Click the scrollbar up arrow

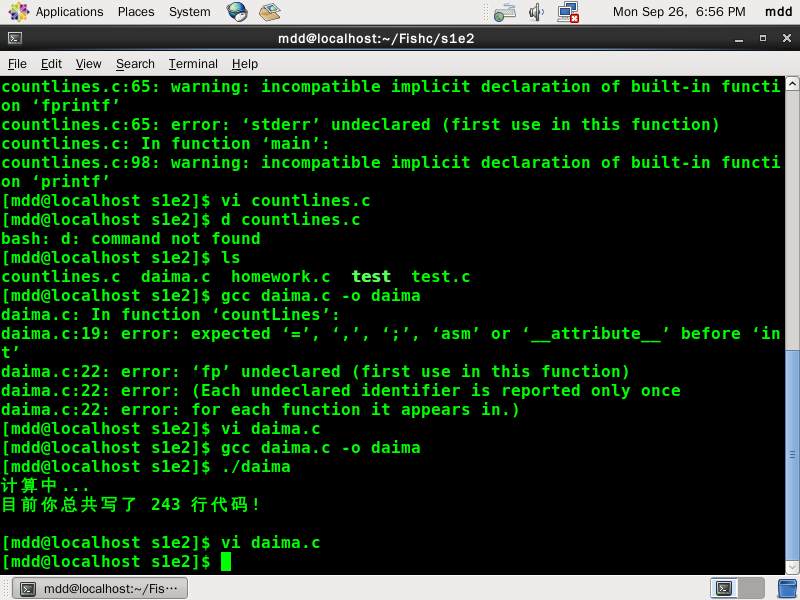click(x=792, y=84)
